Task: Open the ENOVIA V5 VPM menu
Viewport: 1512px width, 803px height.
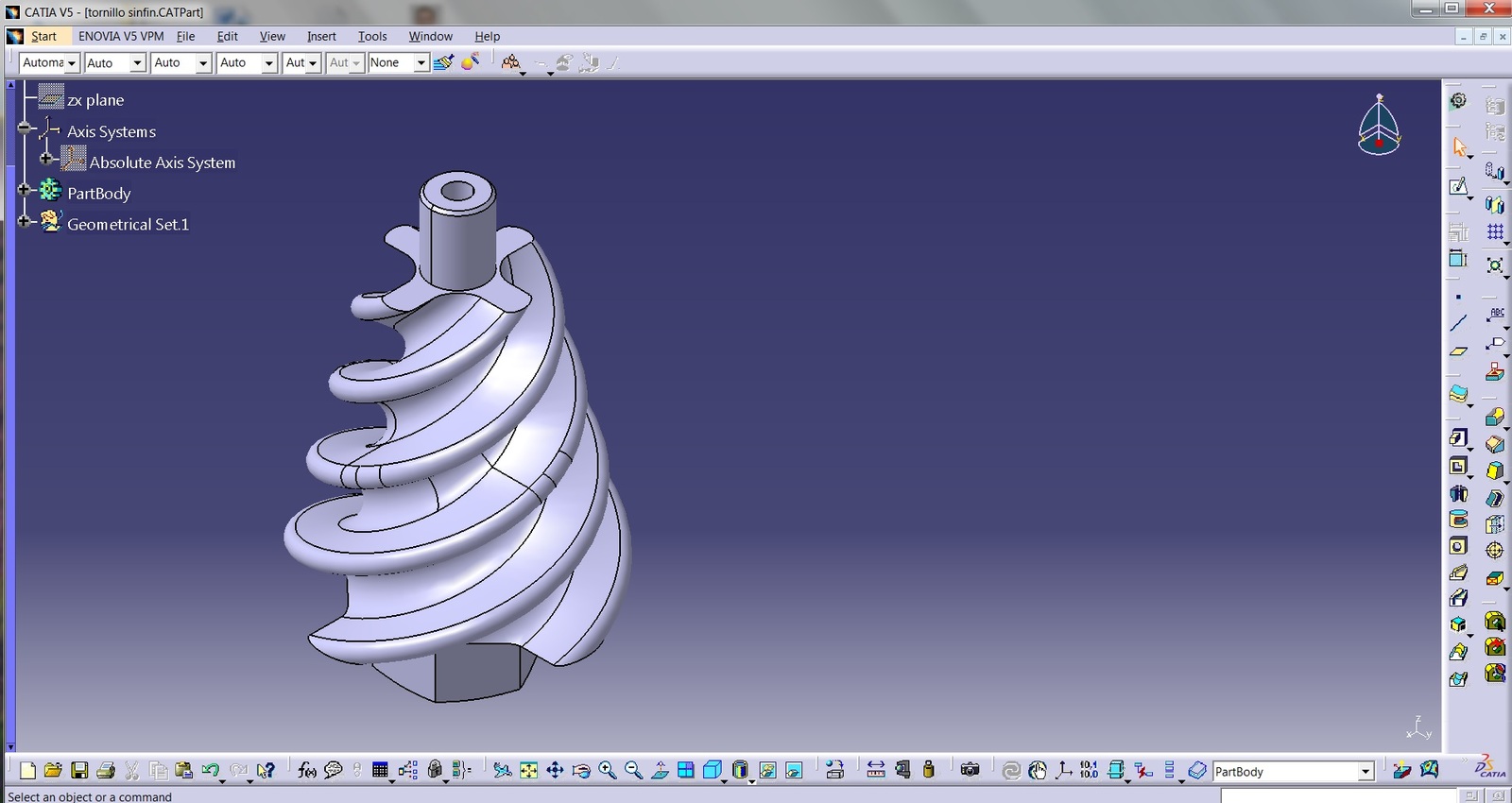Action: pyautogui.click(x=121, y=36)
